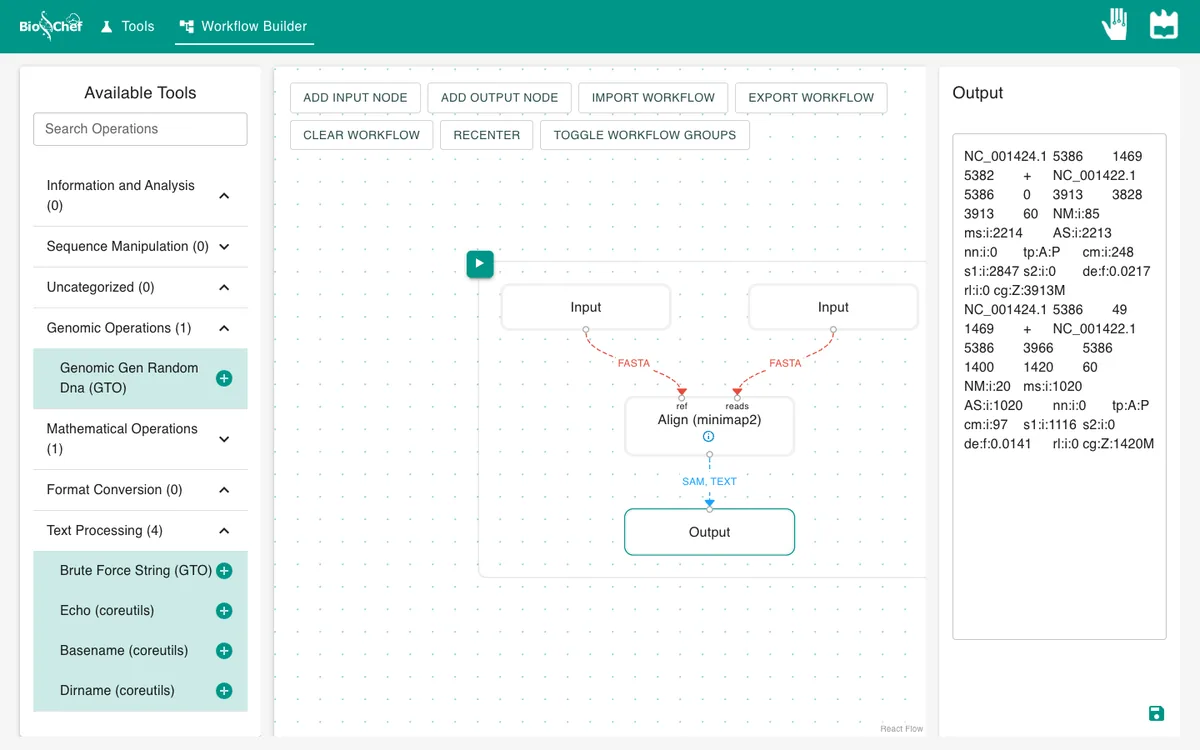Run the workflow with the play button
Screen dimensions: 1200x750
[x=480, y=264]
